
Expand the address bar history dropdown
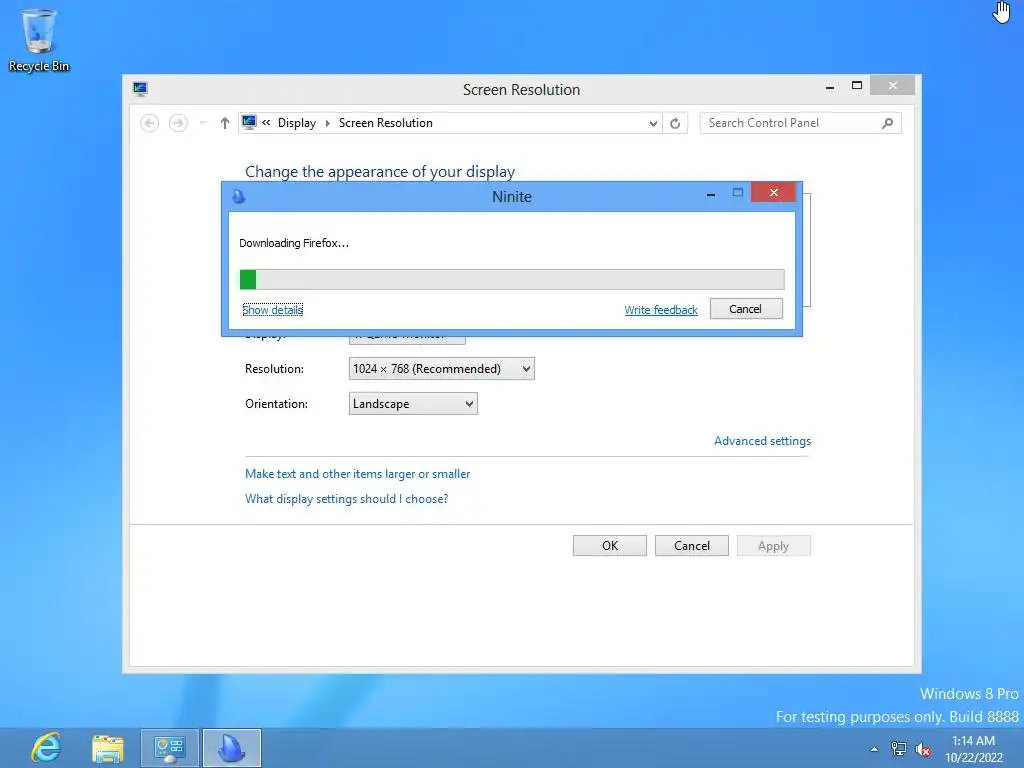[653, 123]
